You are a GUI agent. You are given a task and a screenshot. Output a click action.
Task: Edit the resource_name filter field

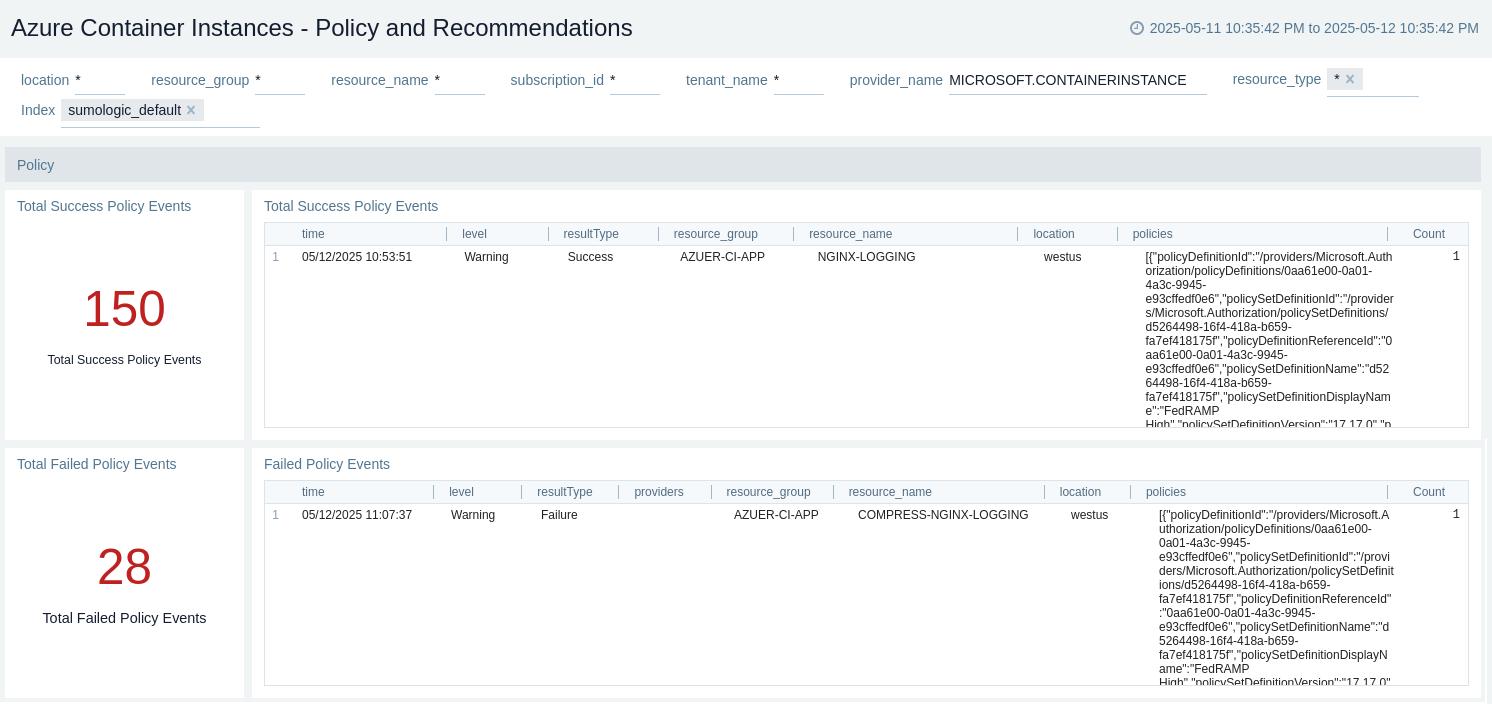pos(460,80)
